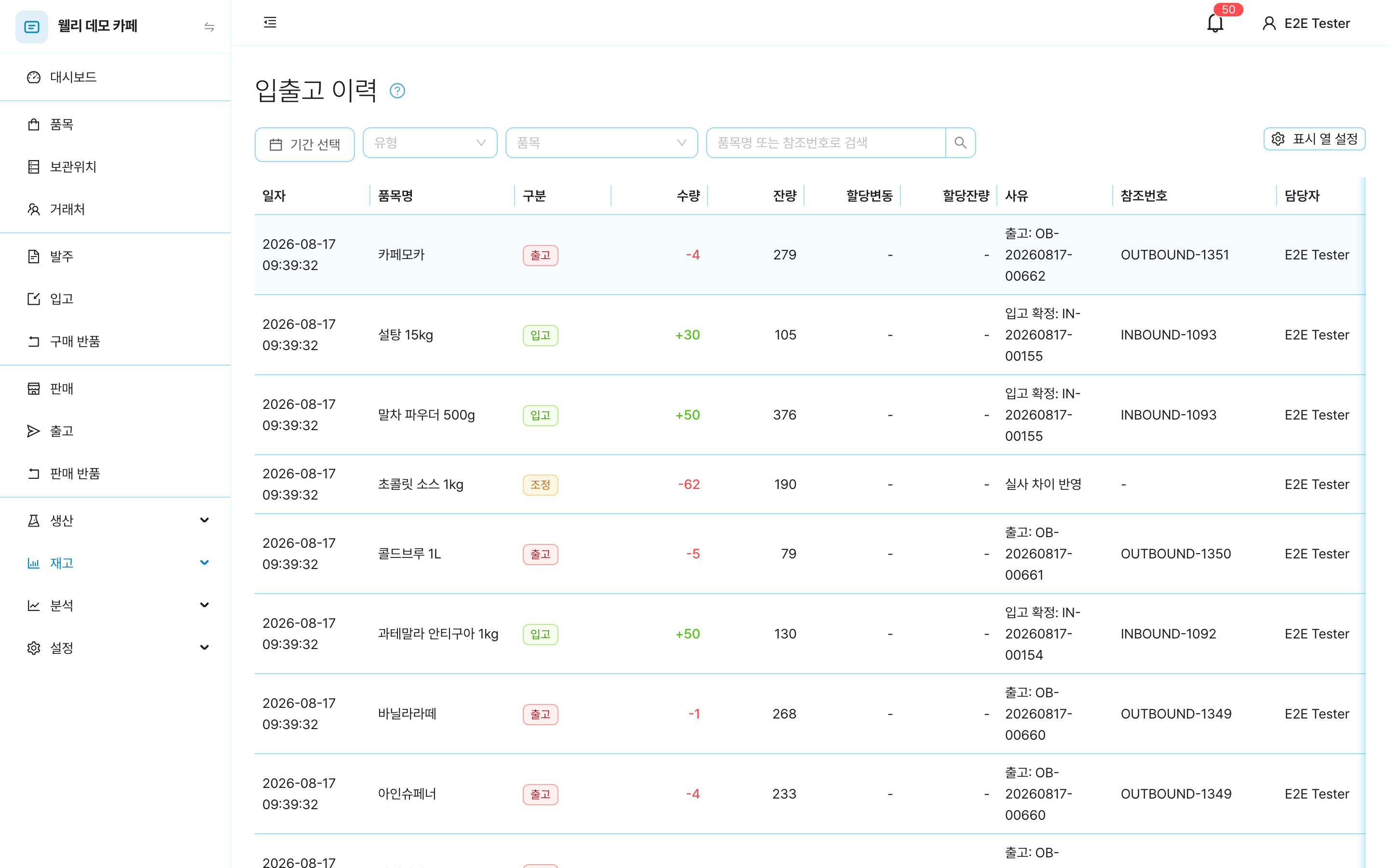Click the 판매 반품 sidebar icon
The width and height of the screenshot is (1389, 868).
tap(34, 474)
